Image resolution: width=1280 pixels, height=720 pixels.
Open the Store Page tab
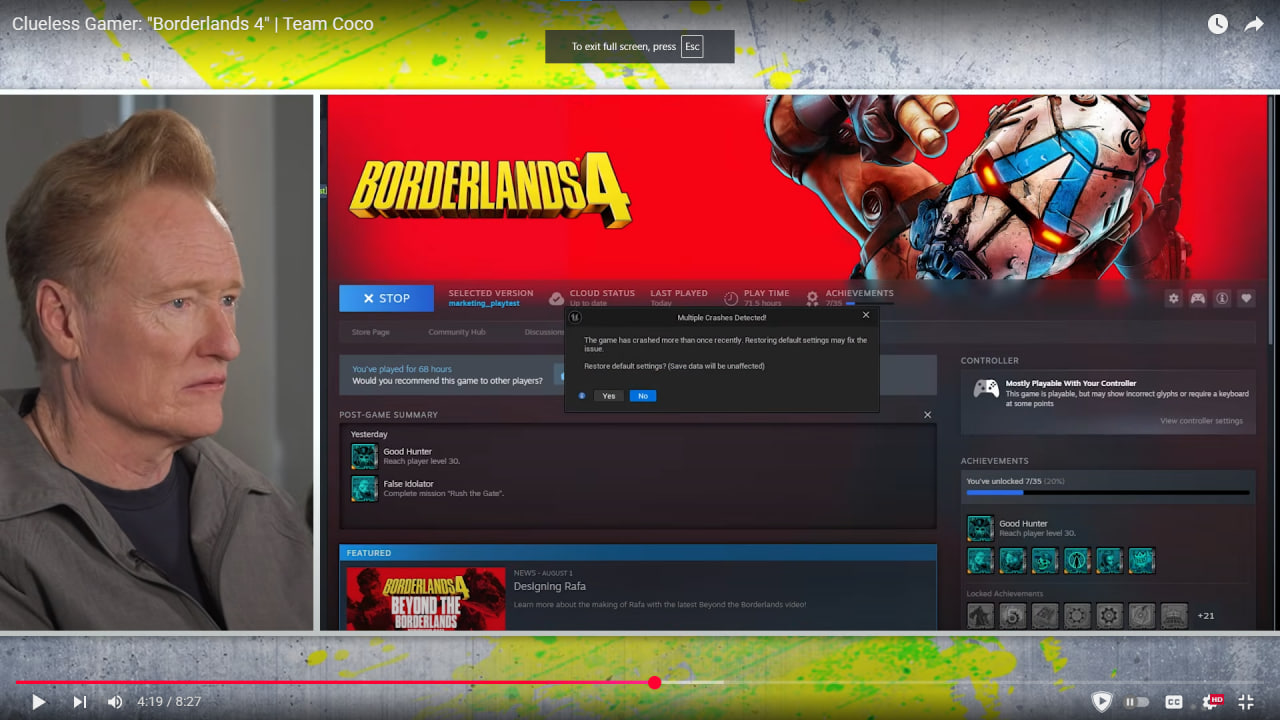tap(371, 332)
